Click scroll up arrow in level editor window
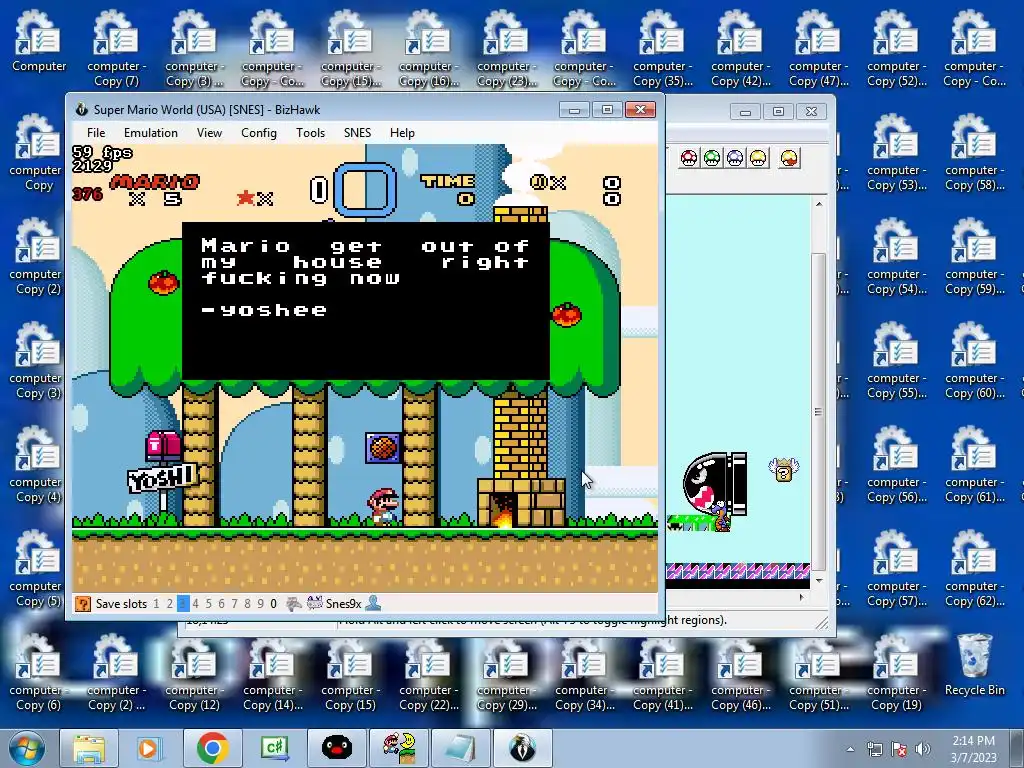 (819, 204)
